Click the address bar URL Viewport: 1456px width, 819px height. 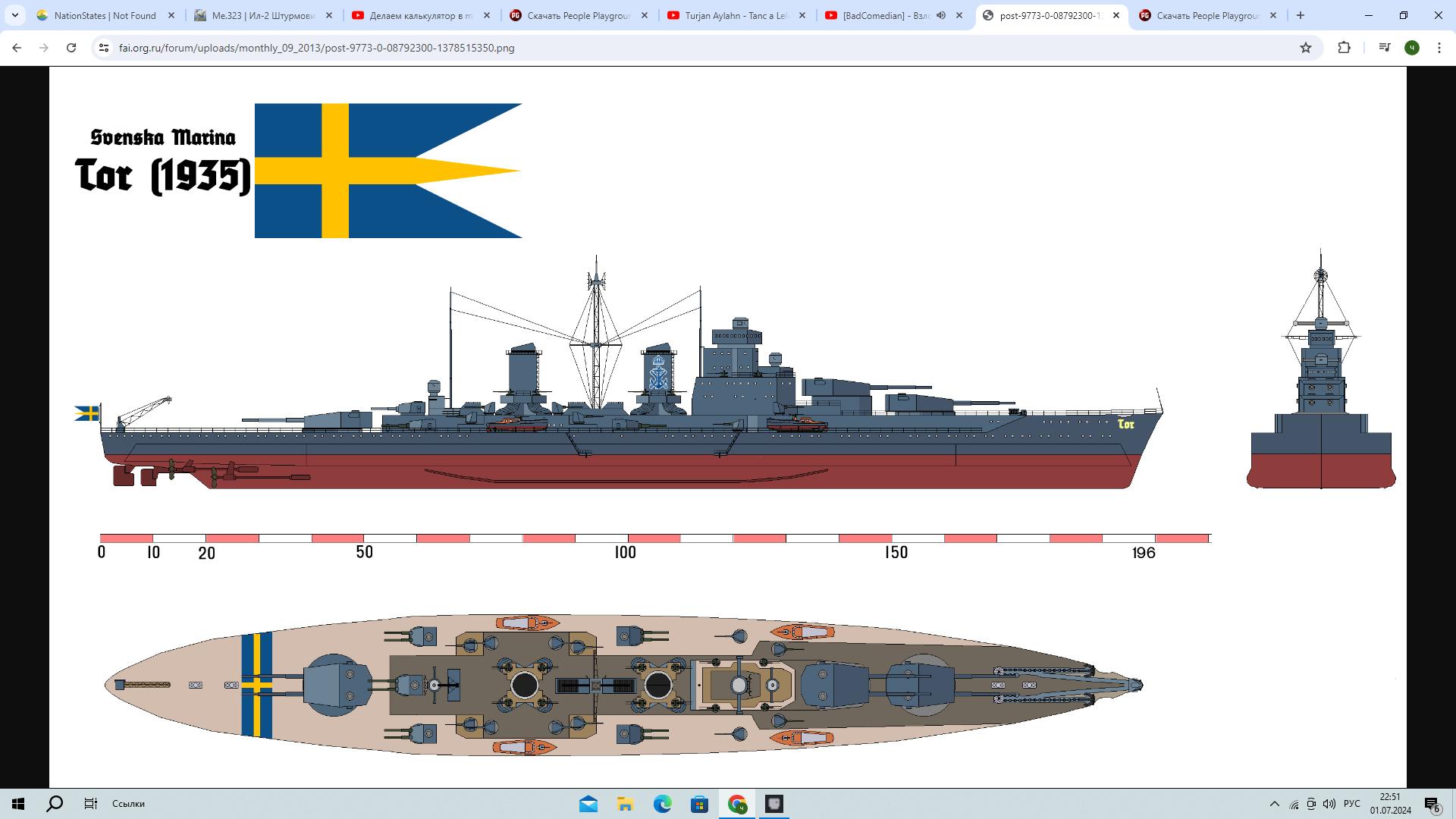coord(316,48)
